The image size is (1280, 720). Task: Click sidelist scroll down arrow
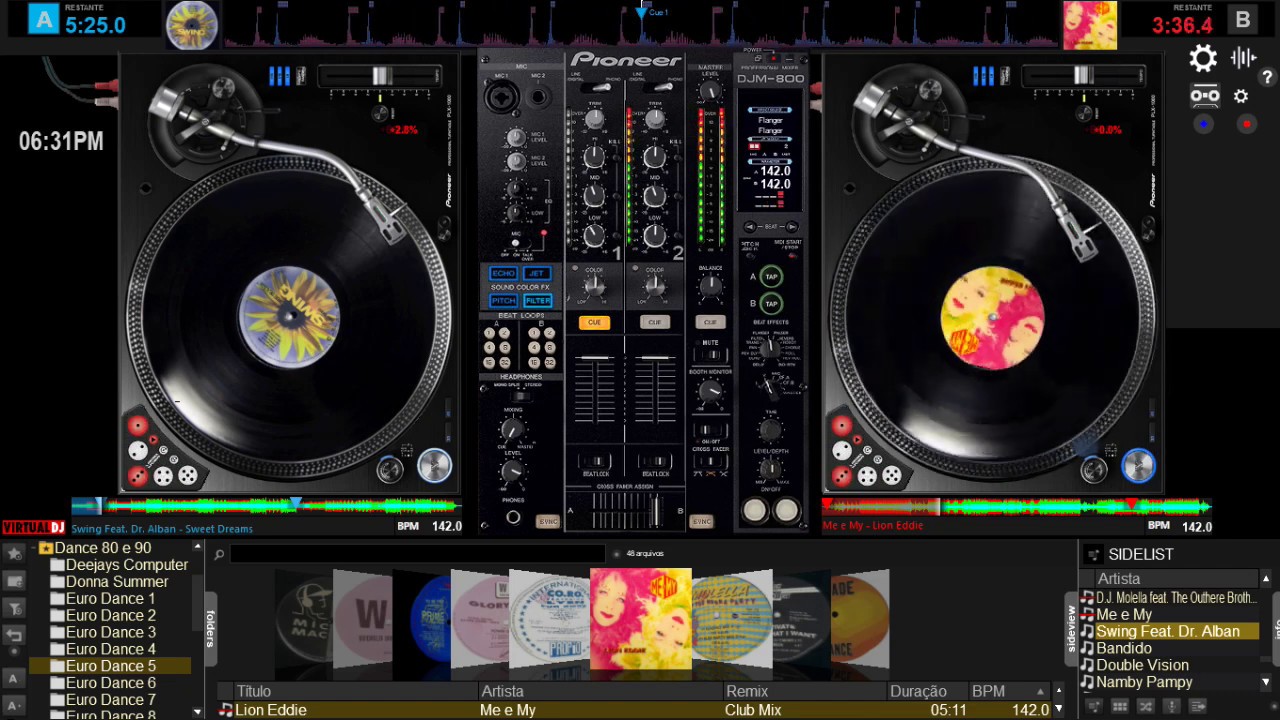click(1265, 683)
